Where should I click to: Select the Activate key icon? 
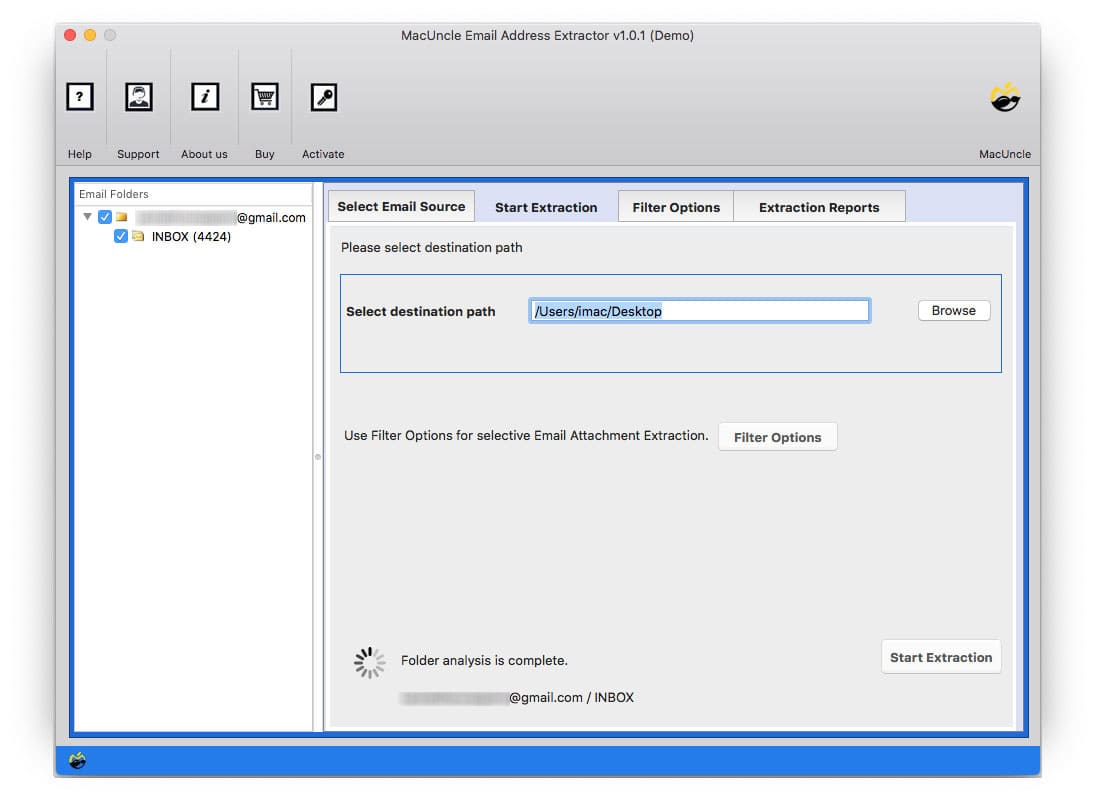click(323, 96)
